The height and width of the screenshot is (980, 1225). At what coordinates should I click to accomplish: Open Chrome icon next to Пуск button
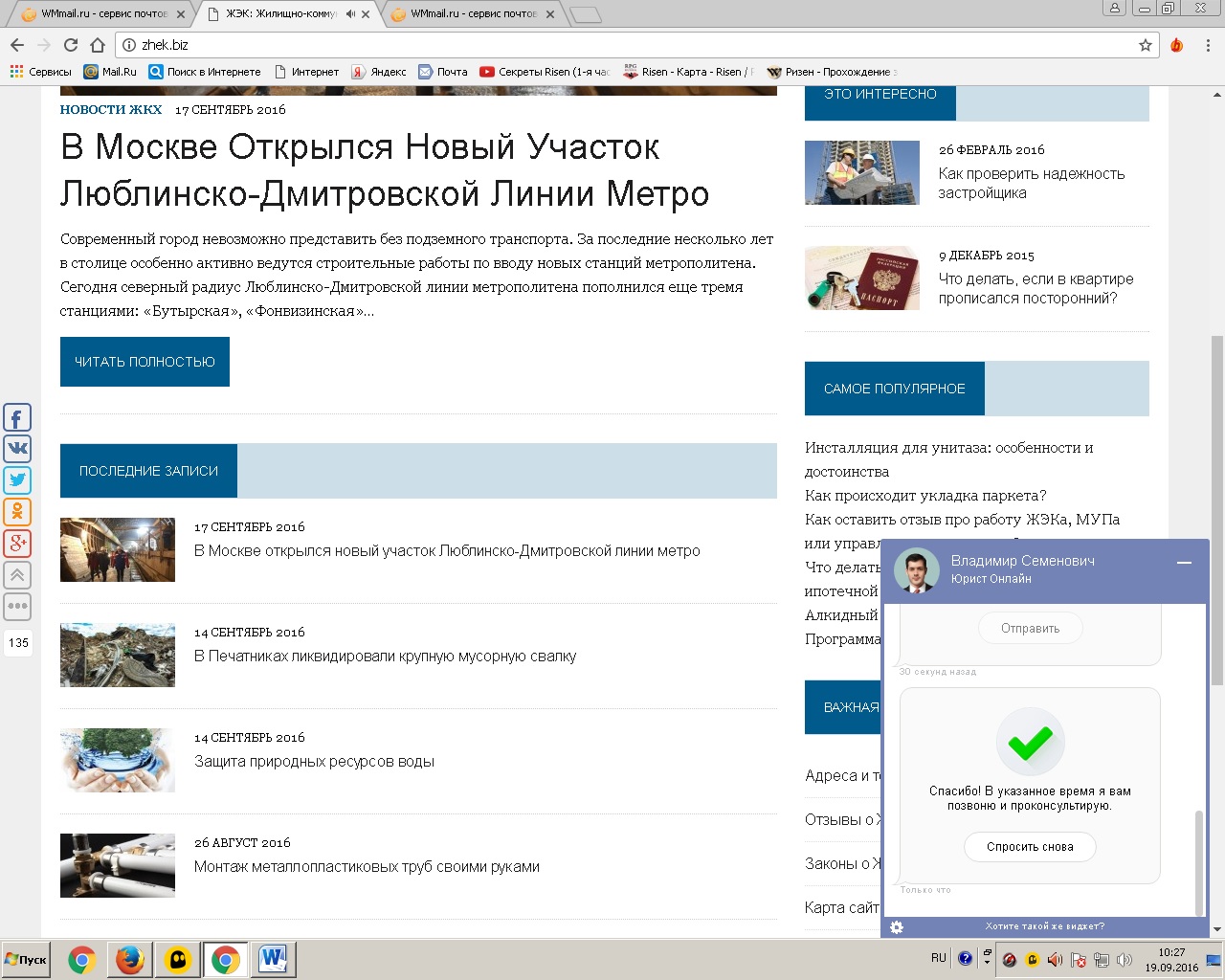point(82,960)
